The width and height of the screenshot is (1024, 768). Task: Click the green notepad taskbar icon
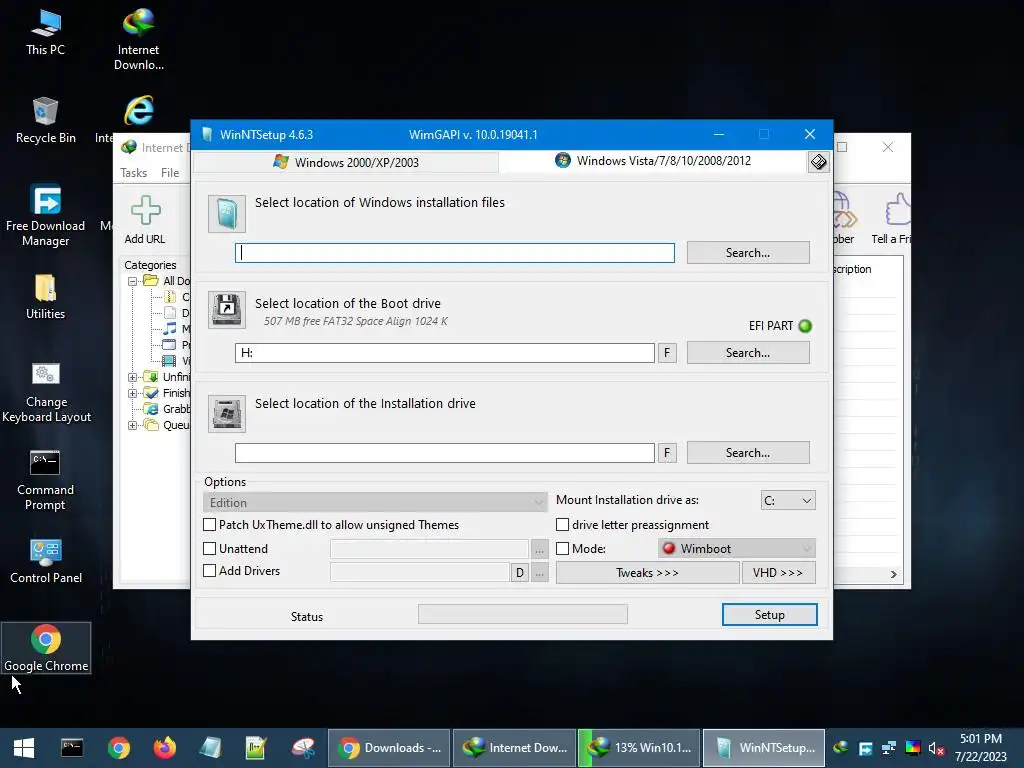pos(255,748)
